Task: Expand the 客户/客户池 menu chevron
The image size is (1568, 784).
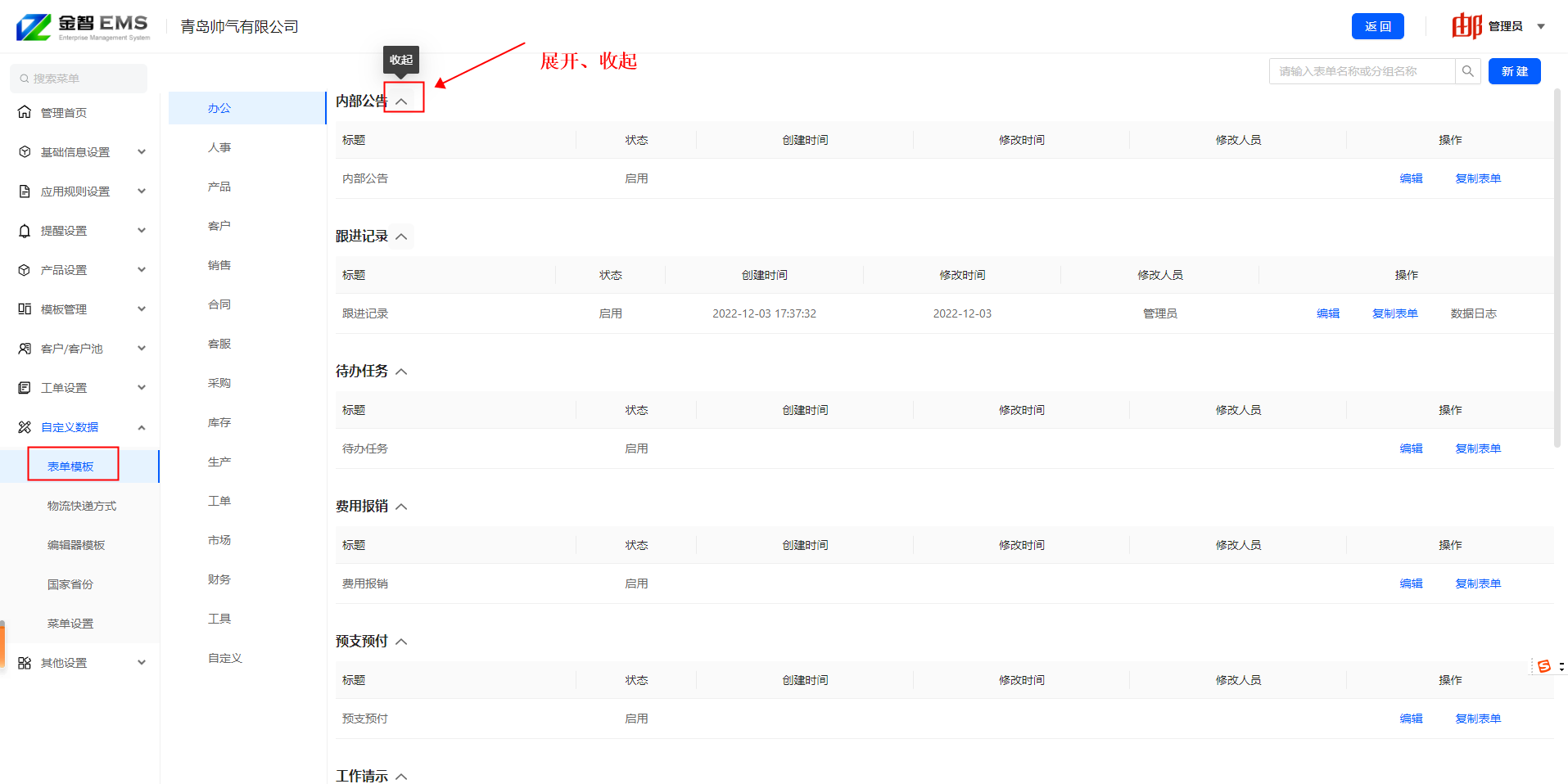Action: tap(142, 348)
